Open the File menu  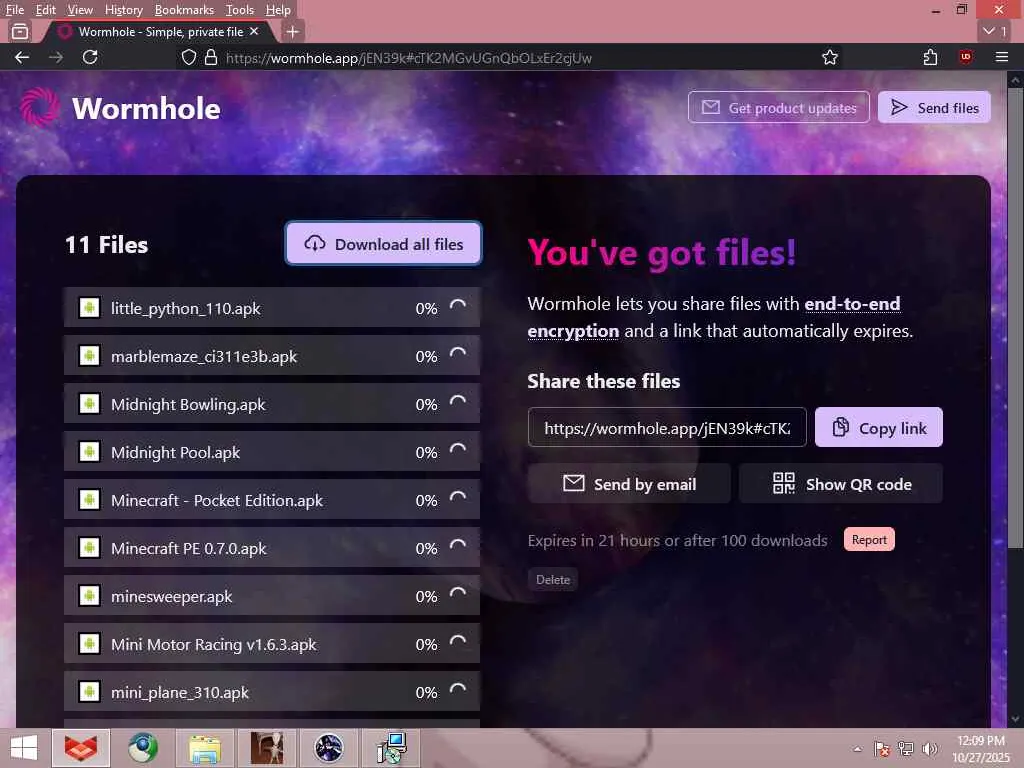(15, 10)
